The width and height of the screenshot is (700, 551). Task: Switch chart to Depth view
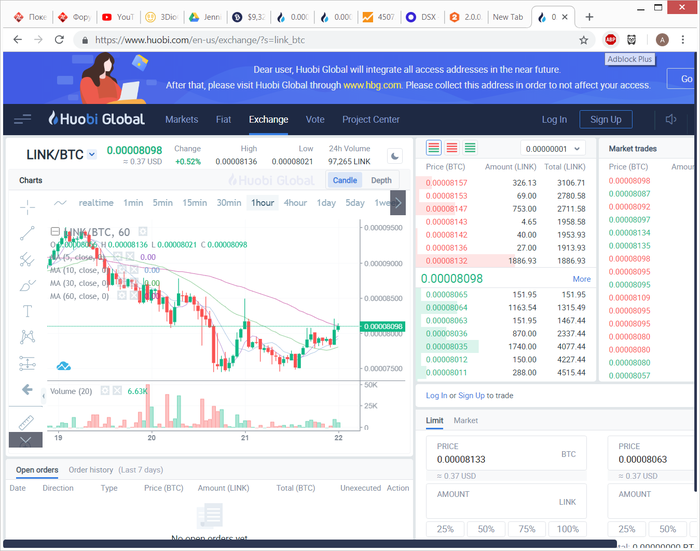381,180
